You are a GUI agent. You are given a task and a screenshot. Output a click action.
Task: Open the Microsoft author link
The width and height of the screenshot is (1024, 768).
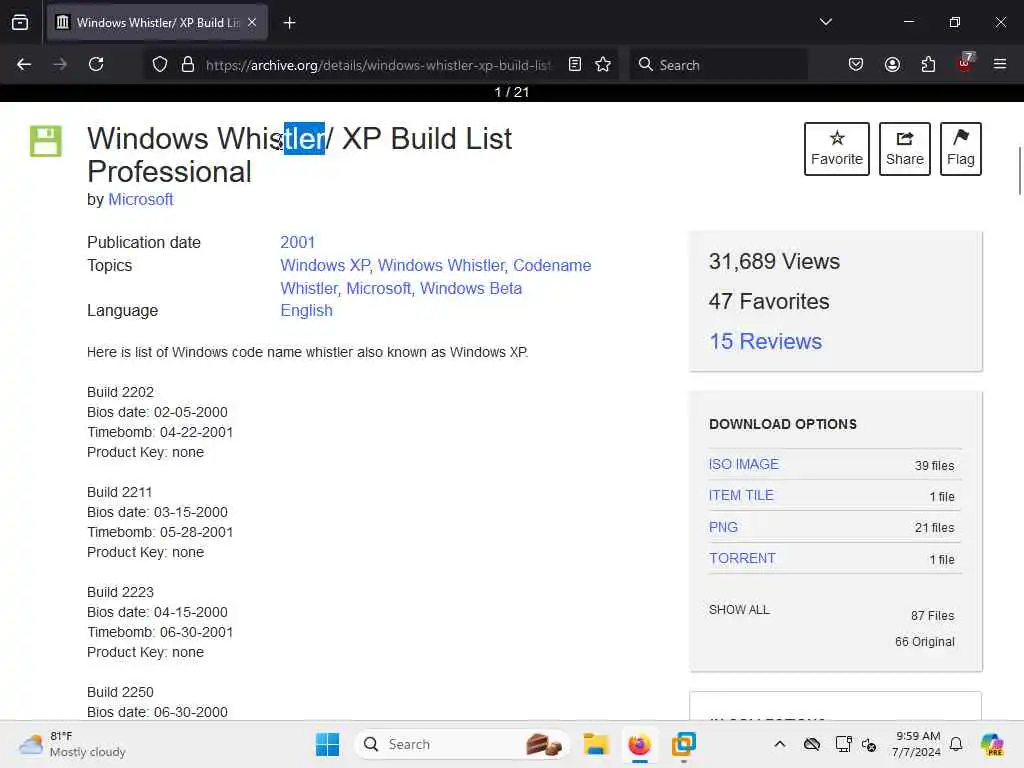pos(140,200)
